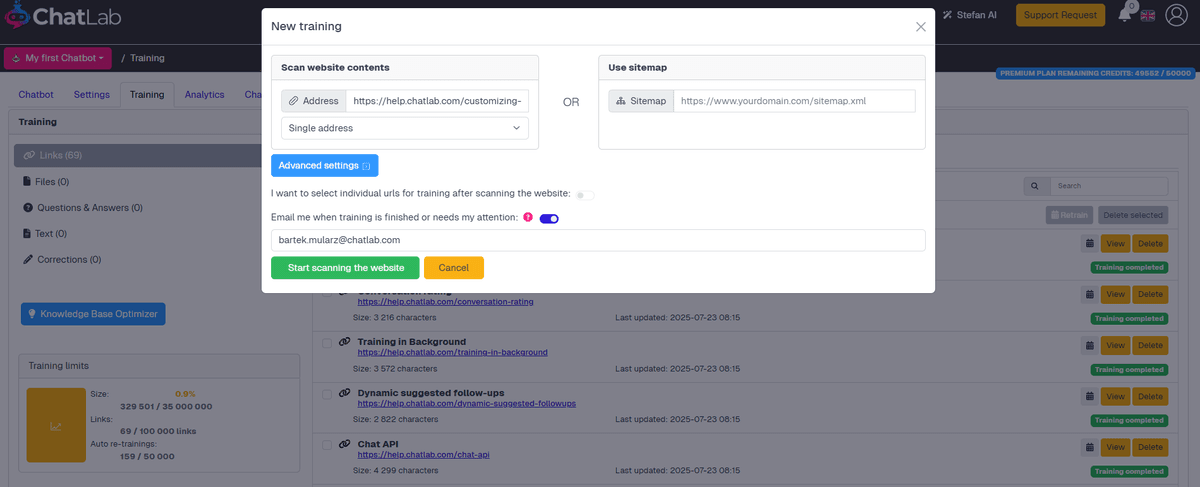The height and width of the screenshot is (487, 1200).
Task: Click Start scanning the website
Action: [345, 268]
